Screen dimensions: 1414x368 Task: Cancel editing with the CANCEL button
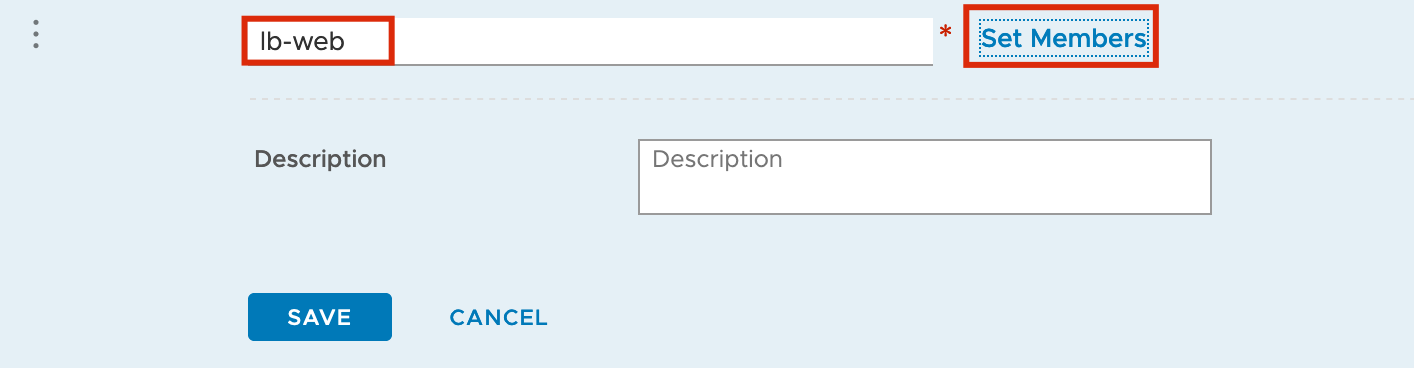[x=499, y=318]
